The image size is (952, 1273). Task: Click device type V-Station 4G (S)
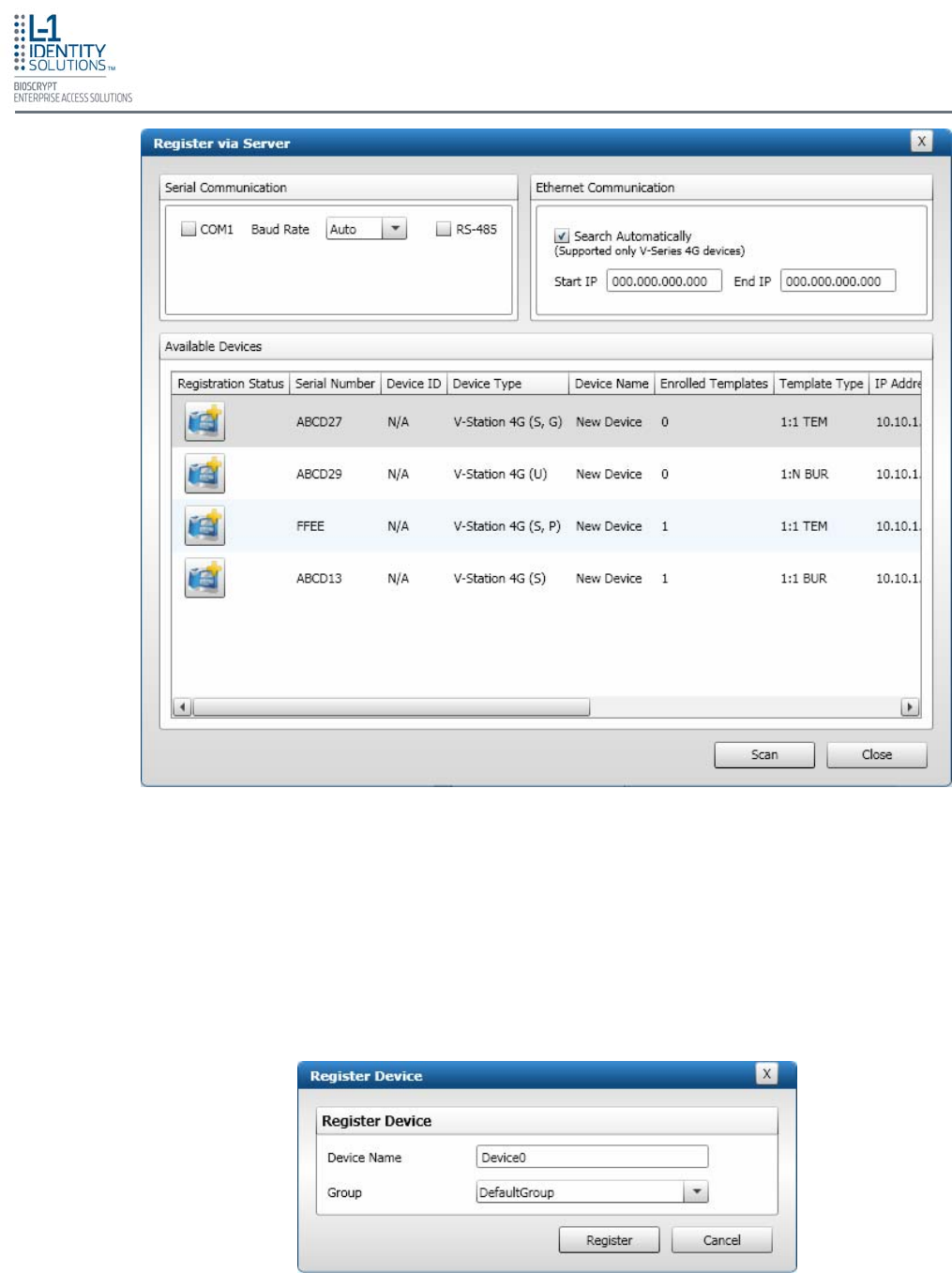coord(499,579)
